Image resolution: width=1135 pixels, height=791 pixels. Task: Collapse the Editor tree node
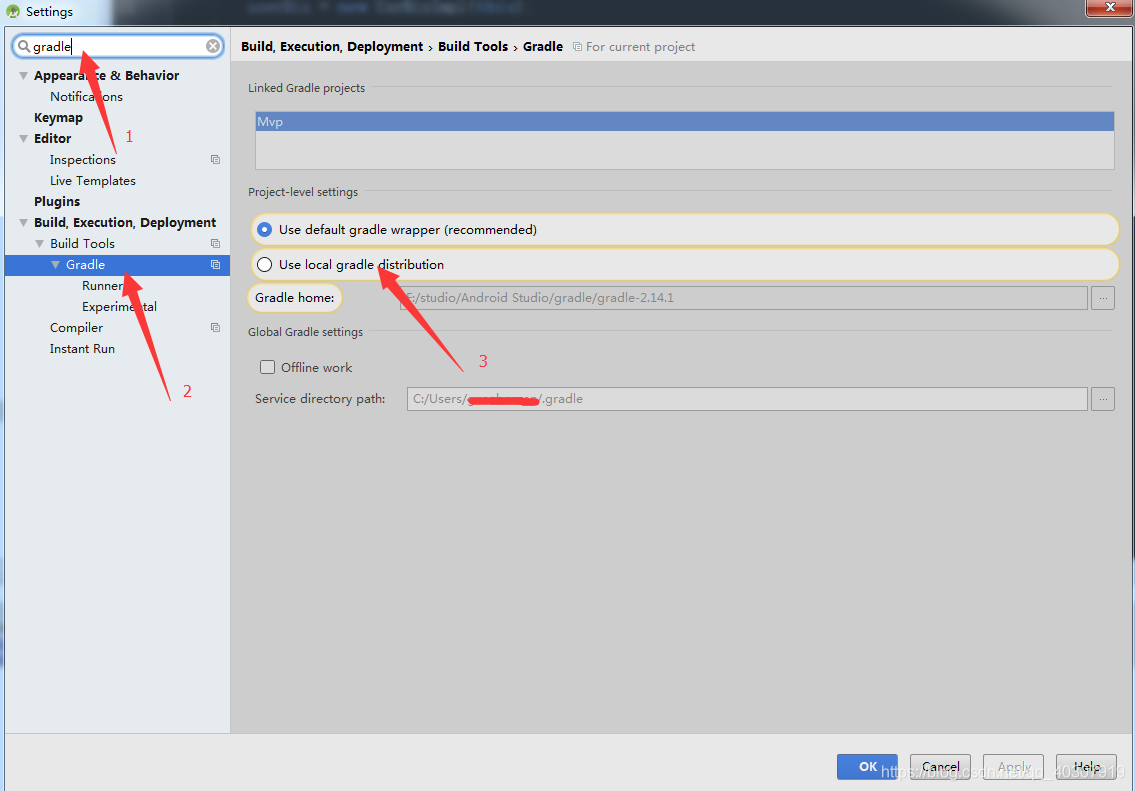coord(23,138)
